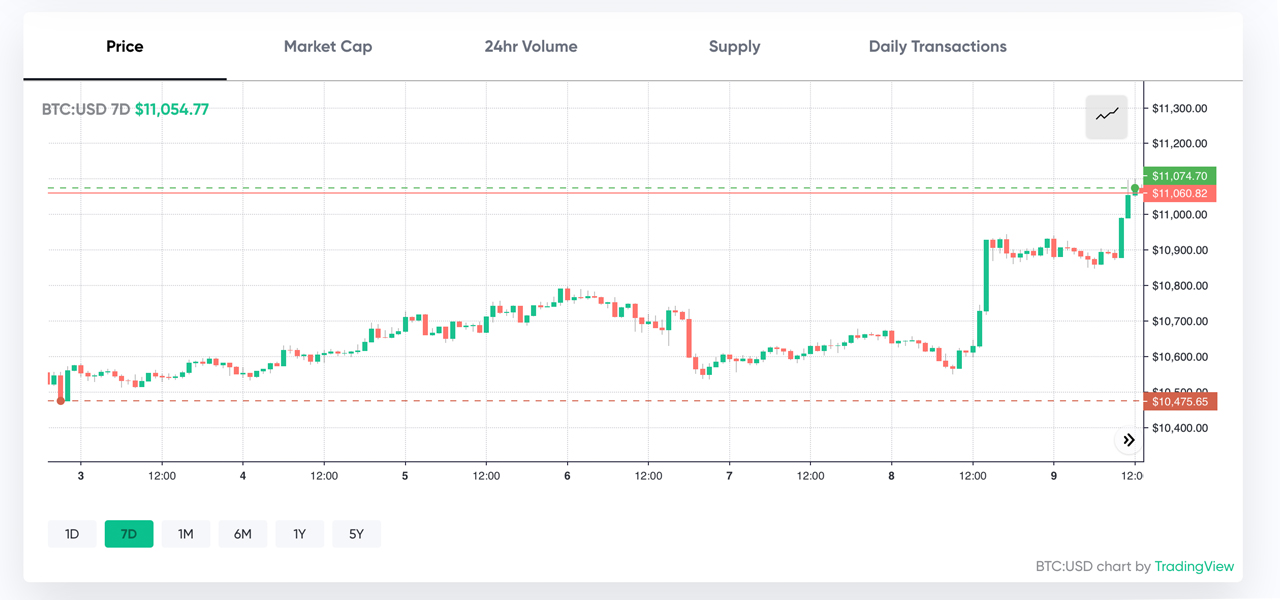Click the line chart type icon

click(x=1107, y=116)
